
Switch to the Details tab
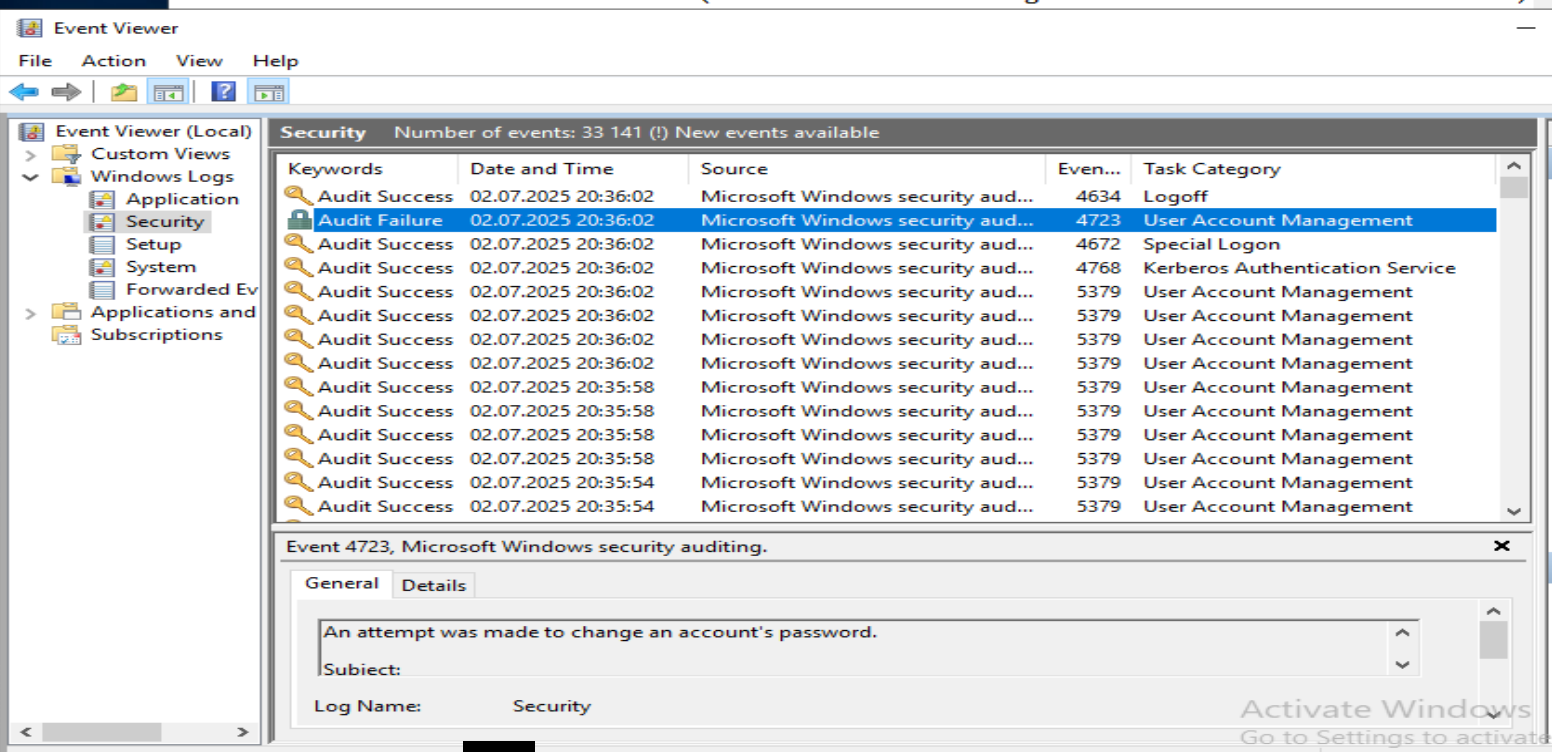point(433,585)
